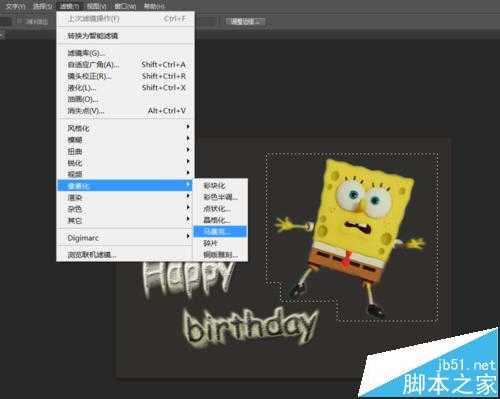Open the 液化(L)... Liquify filter
500x399 pixels.
tap(125, 88)
